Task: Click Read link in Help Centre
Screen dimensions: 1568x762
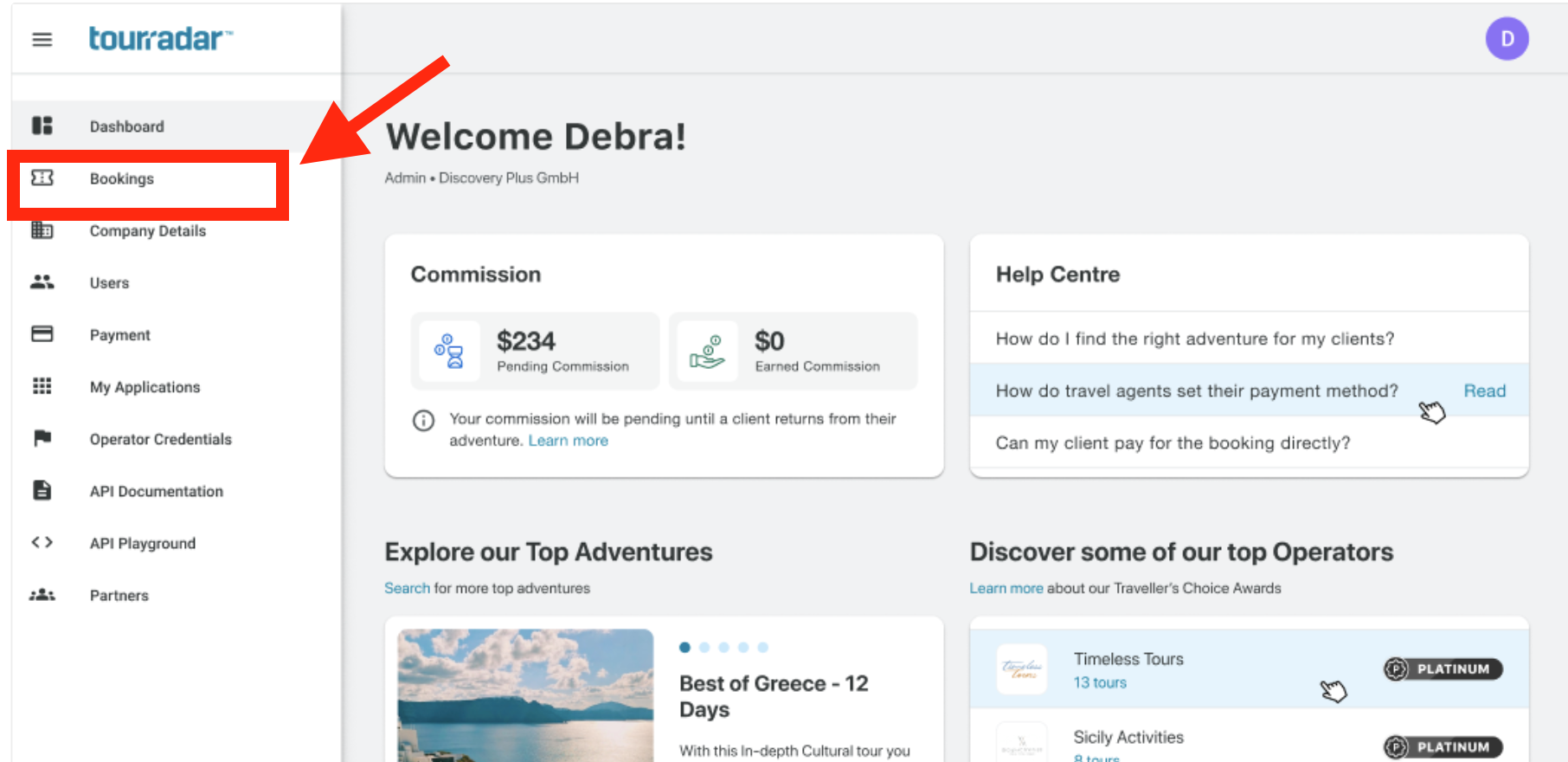Action: (1484, 391)
